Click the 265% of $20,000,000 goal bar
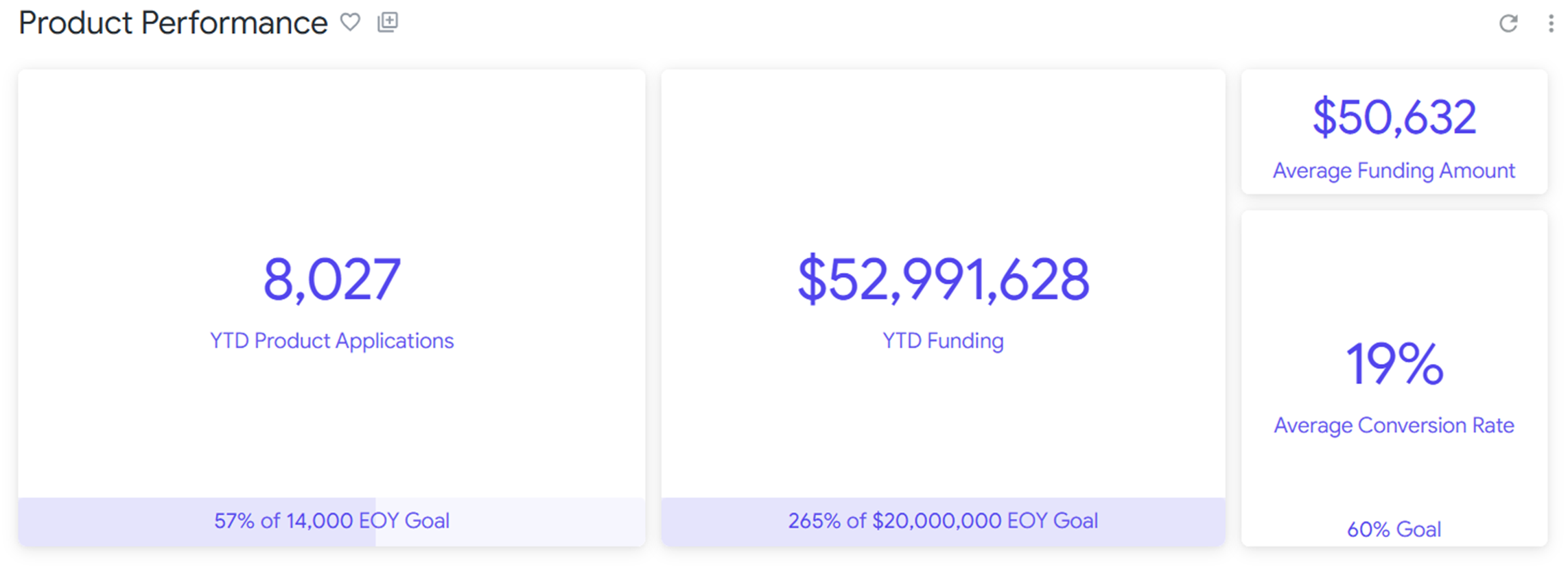 [x=943, y=521]
